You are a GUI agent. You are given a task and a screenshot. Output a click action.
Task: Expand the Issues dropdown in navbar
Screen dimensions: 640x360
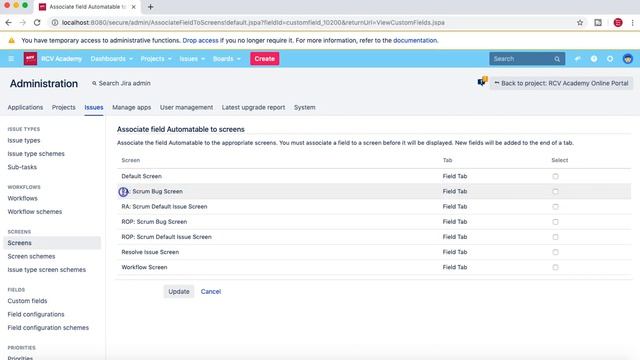(192, 59)
